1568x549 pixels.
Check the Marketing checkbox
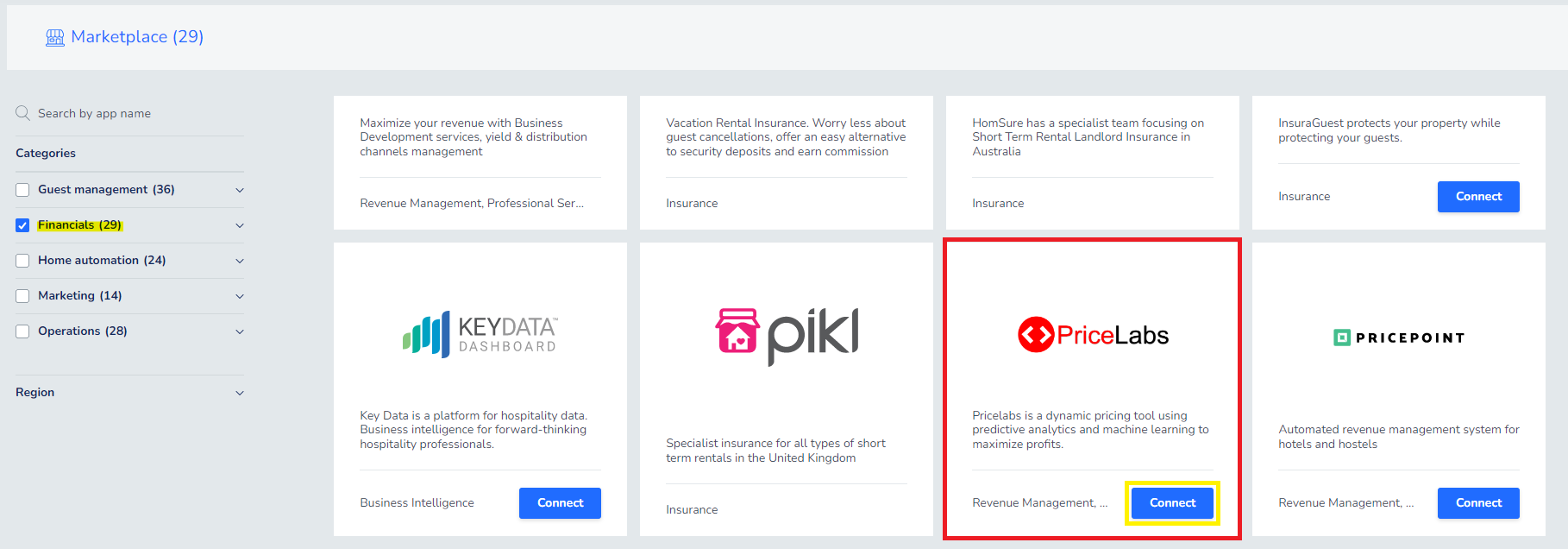tap(22, 296)
